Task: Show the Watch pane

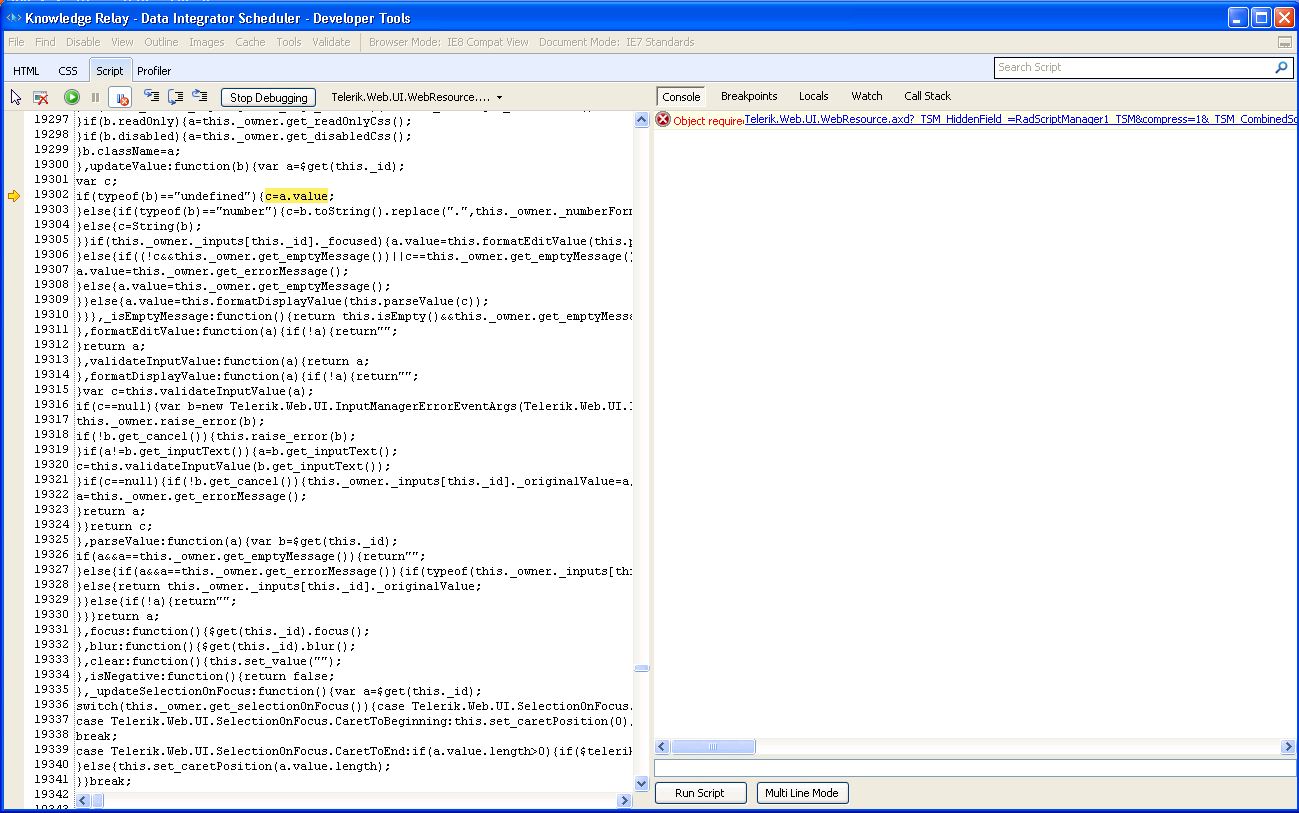Action: click(867, 96)
